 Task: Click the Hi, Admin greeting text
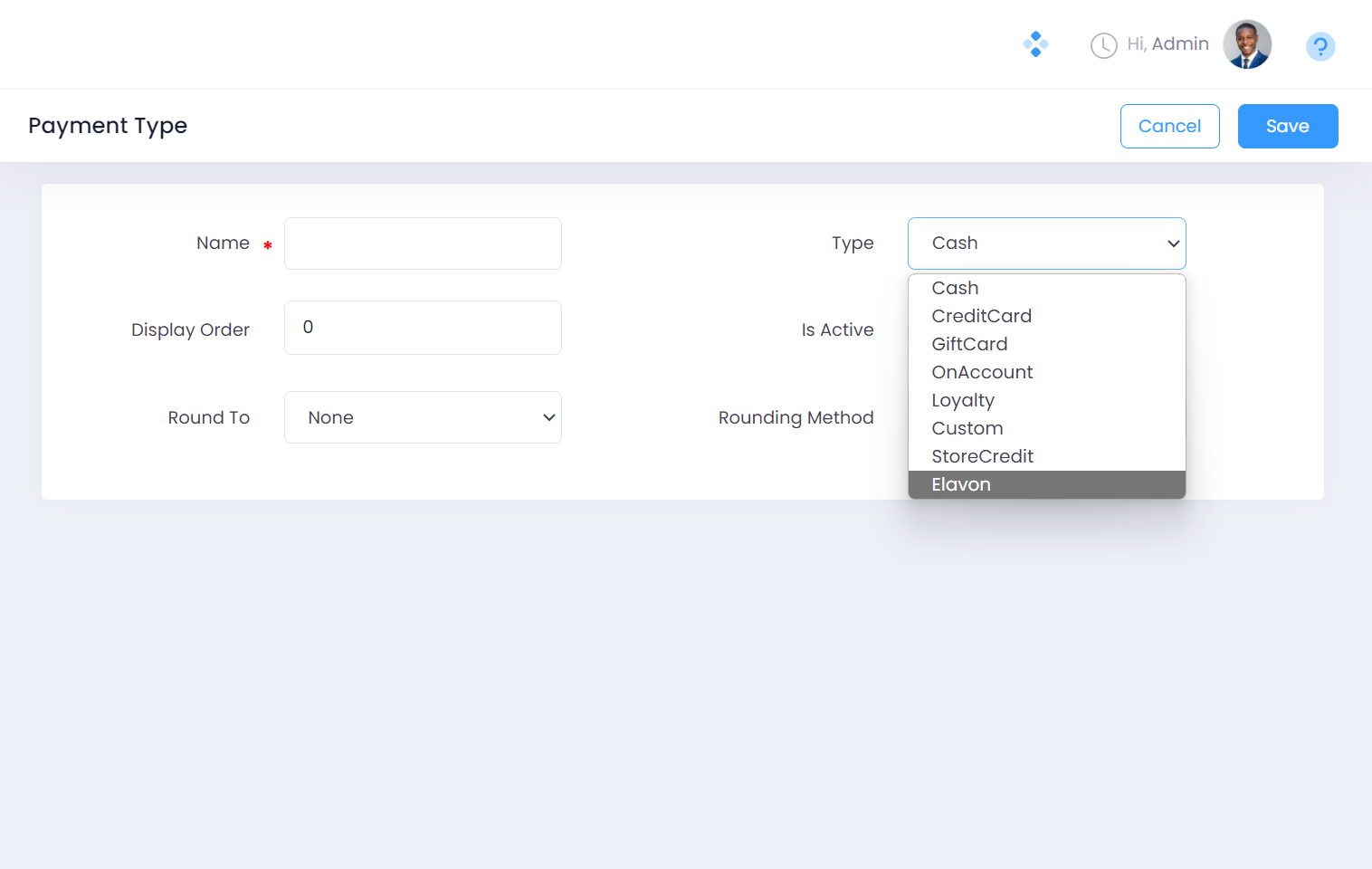(x=1167, y=44)
